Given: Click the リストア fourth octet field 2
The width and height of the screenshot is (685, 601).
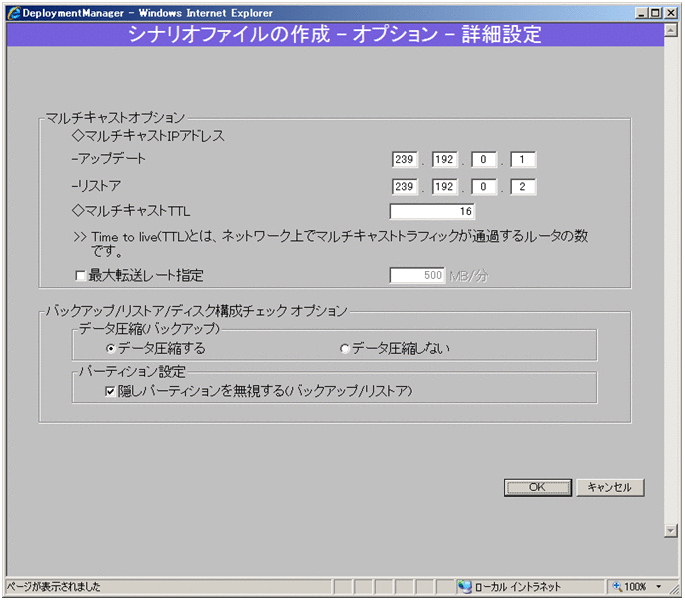Looking at the screenshot, I should point(523,187).
